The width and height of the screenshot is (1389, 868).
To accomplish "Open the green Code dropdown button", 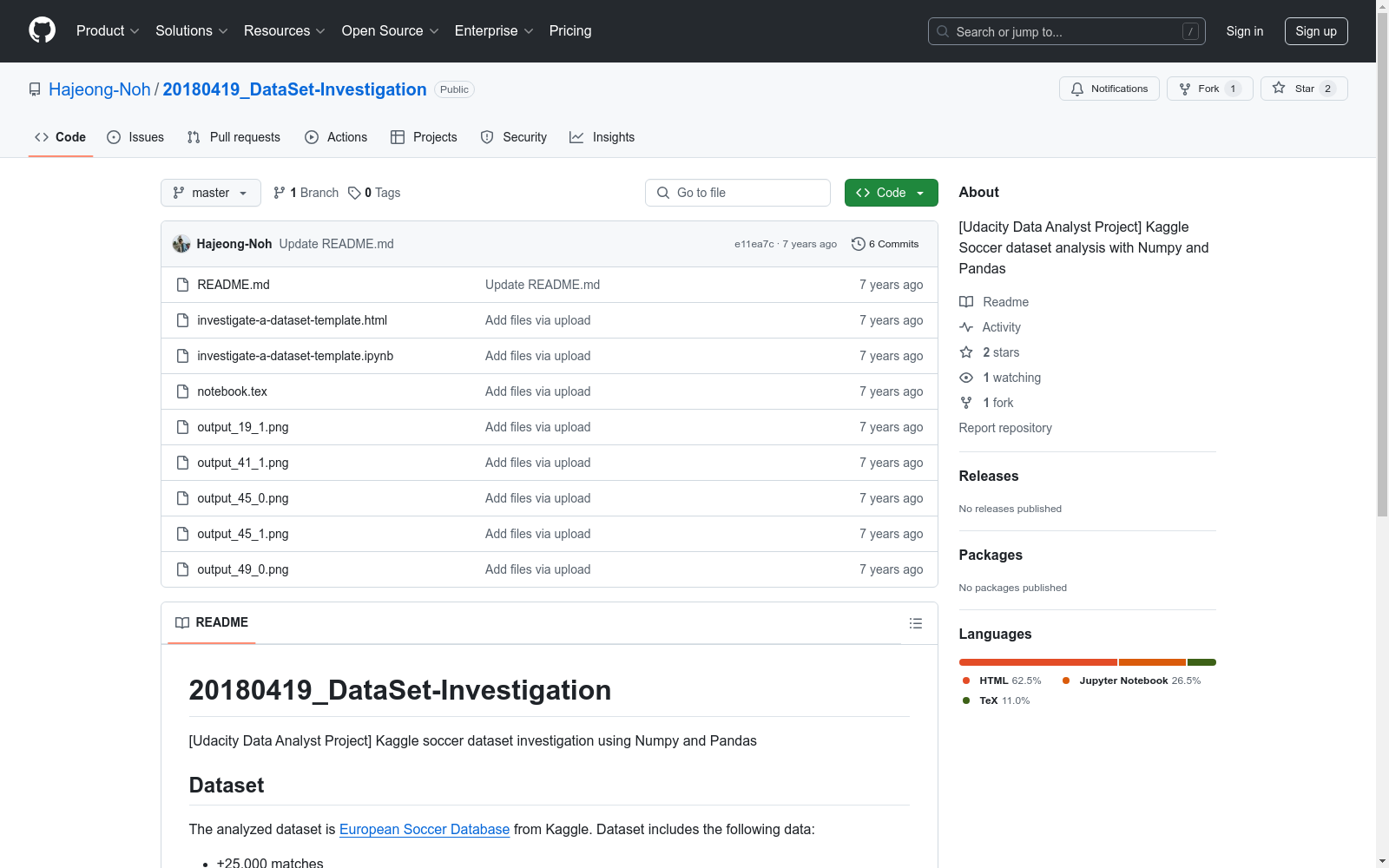I will (891, 193).
